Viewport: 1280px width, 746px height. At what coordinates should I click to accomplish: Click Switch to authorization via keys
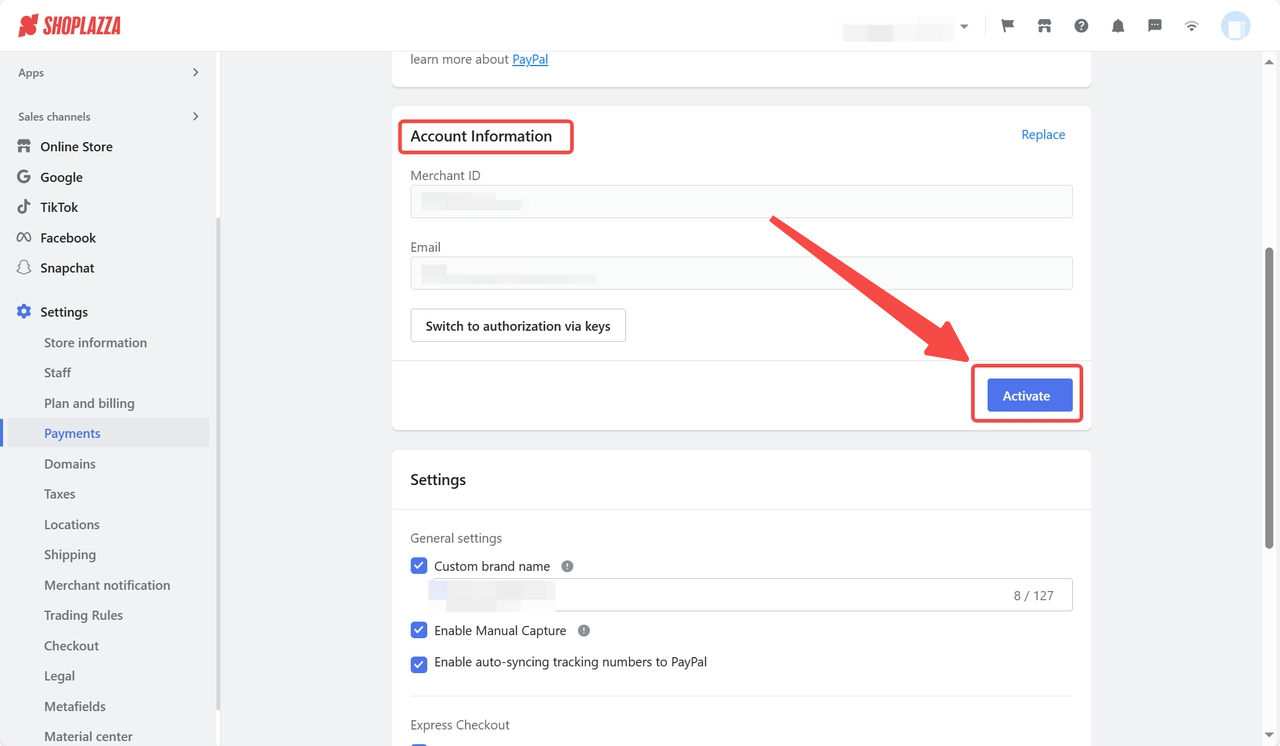pos(518,326)
